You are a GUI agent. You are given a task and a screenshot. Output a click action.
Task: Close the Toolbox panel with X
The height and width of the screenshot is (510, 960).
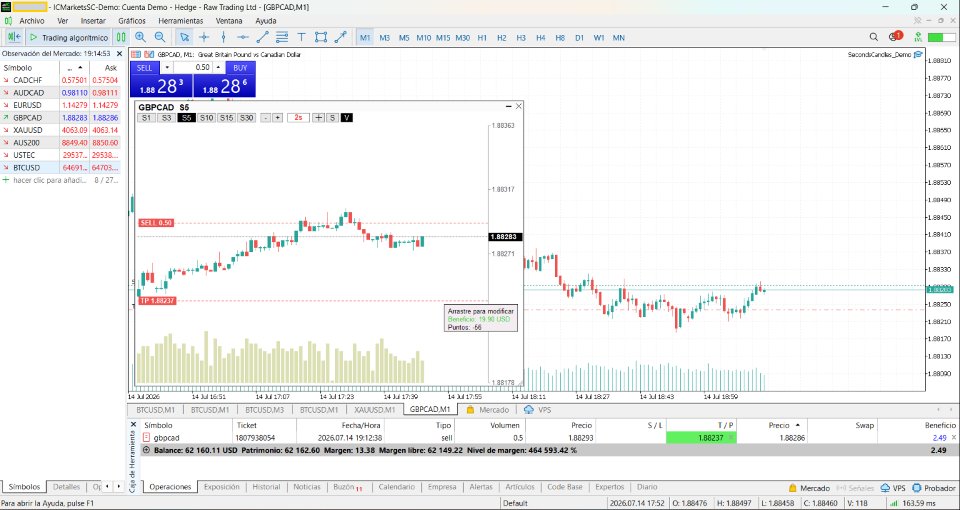click(x=133, y=424)
